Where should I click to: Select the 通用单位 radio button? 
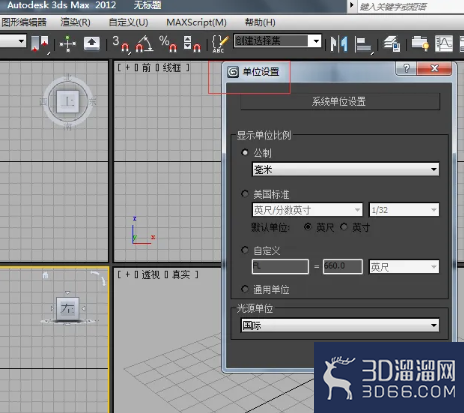(x=245, y=289)
